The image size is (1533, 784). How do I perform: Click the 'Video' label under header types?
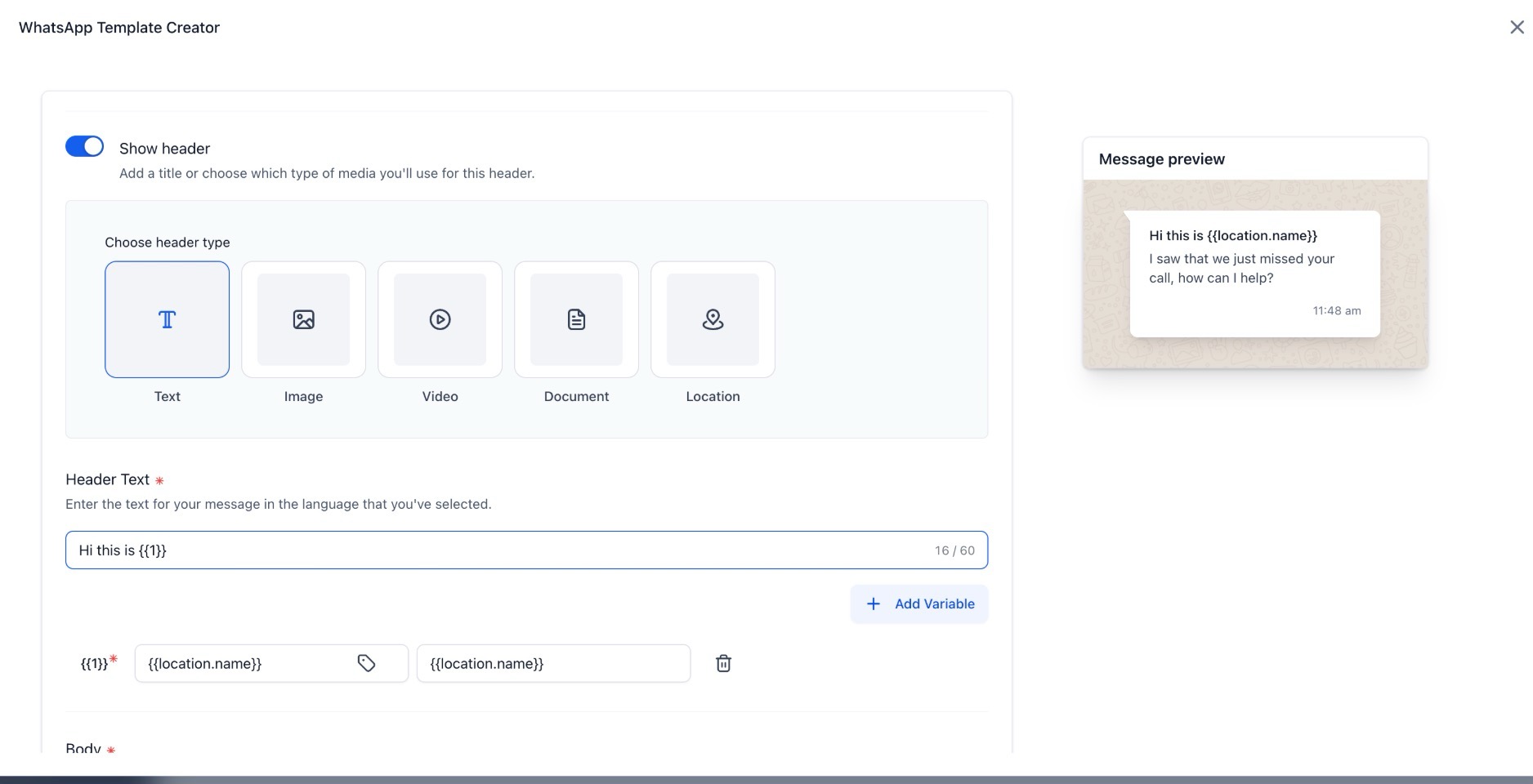440,396
